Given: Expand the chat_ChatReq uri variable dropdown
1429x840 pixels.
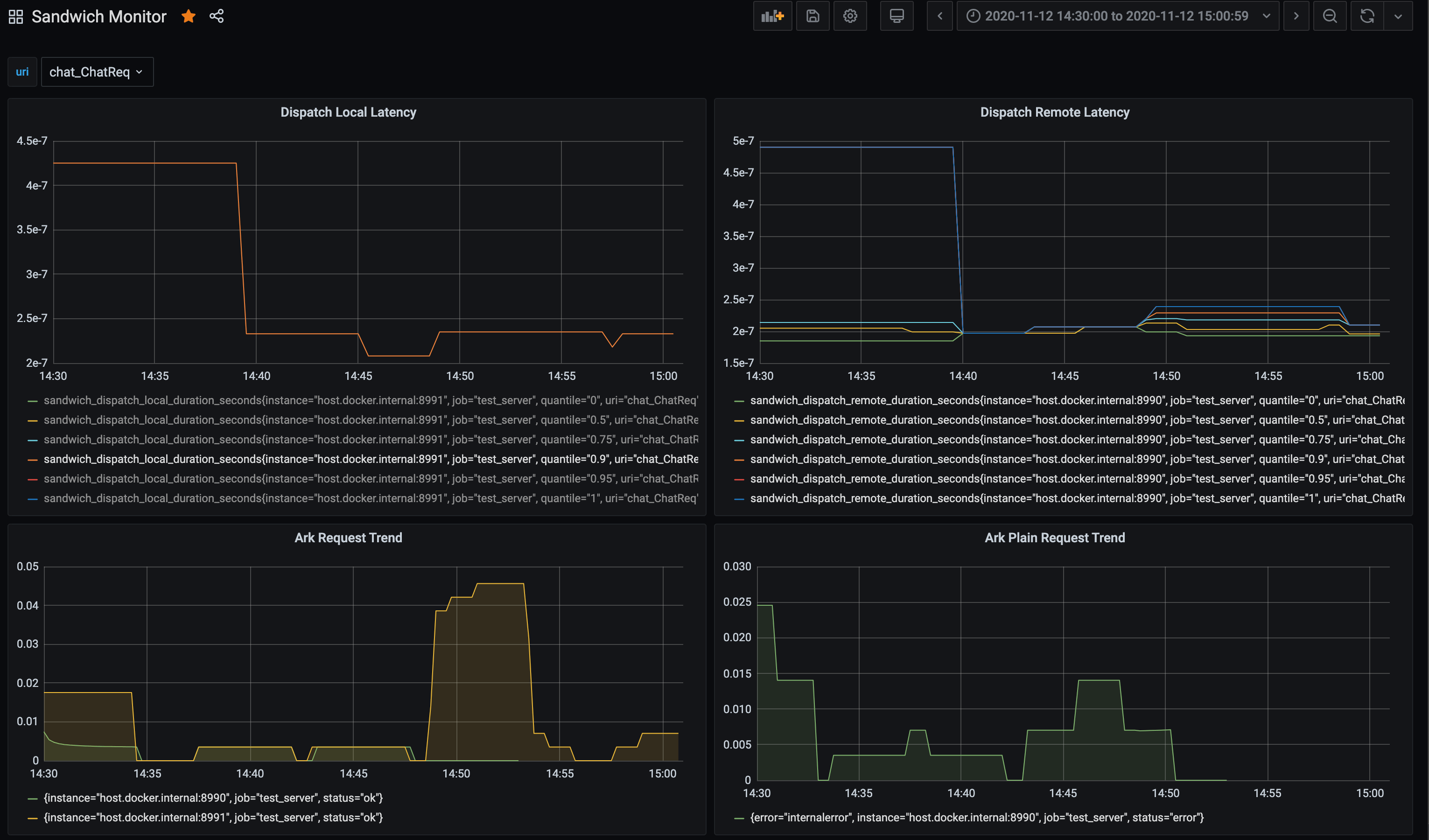Looking at the screenshot, I should 97,72.
